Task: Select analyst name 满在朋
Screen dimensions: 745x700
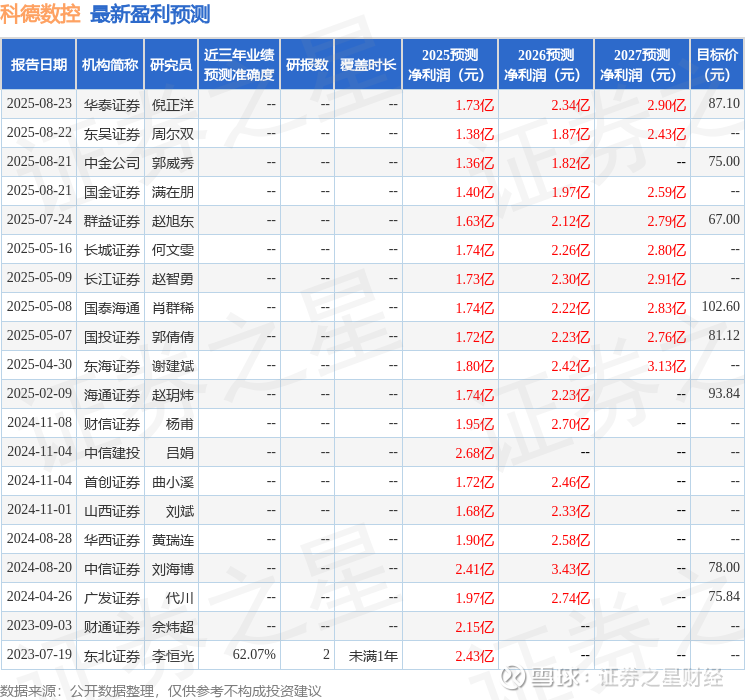Action: (172, 192)
